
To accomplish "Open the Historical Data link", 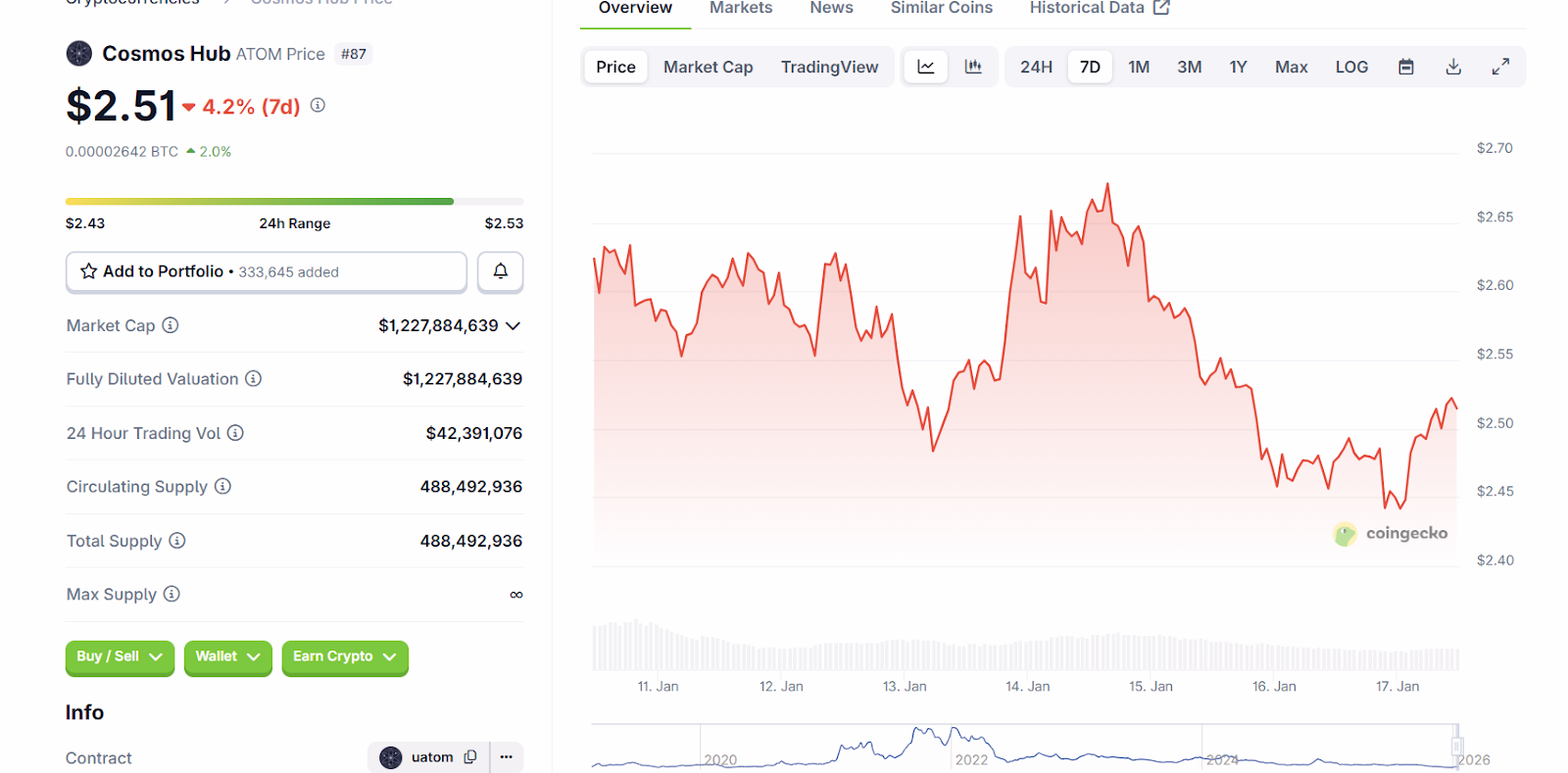I will tap(1099, 8).
